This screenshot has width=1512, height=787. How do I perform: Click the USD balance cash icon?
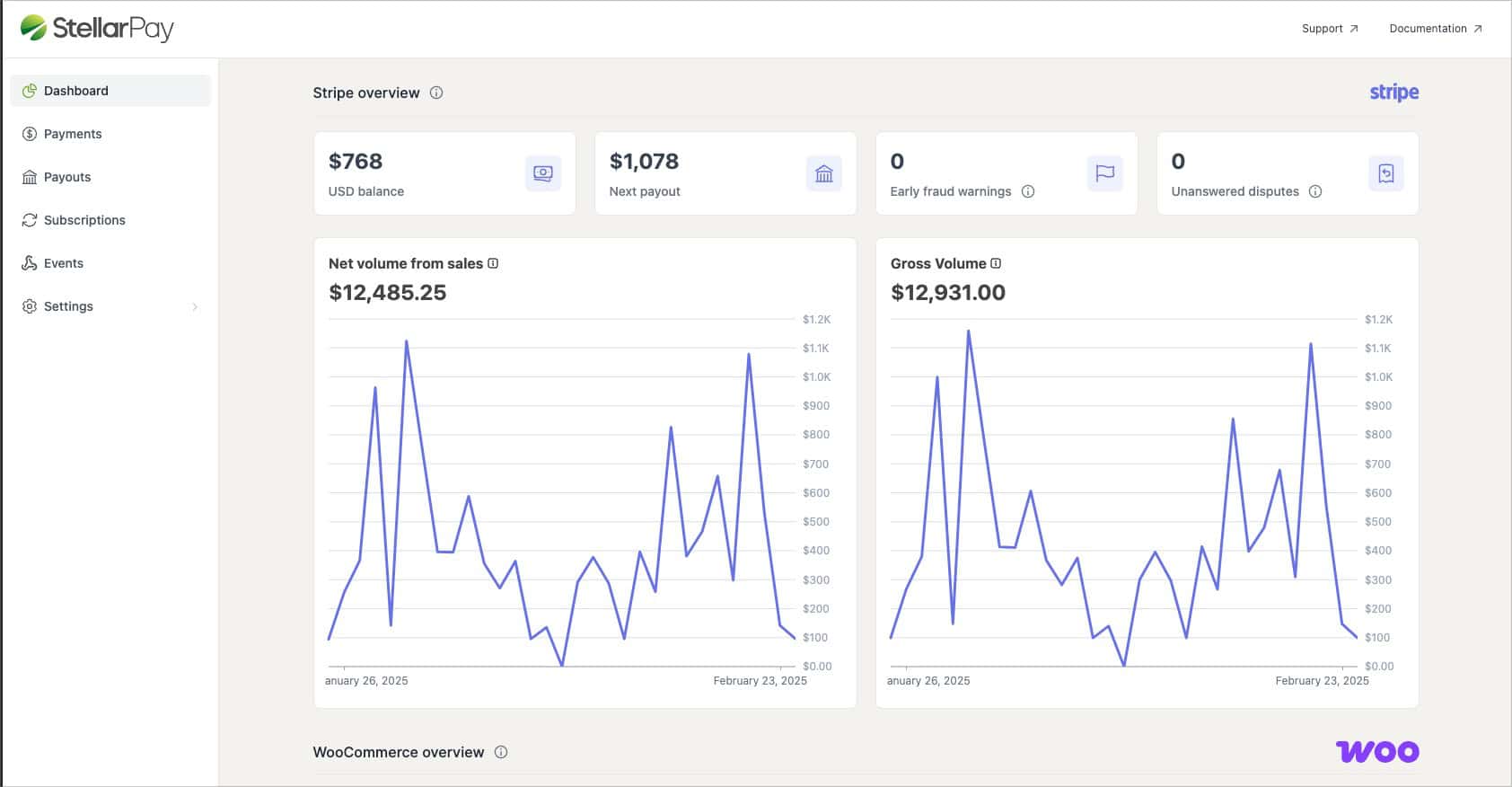pos(543,173)
